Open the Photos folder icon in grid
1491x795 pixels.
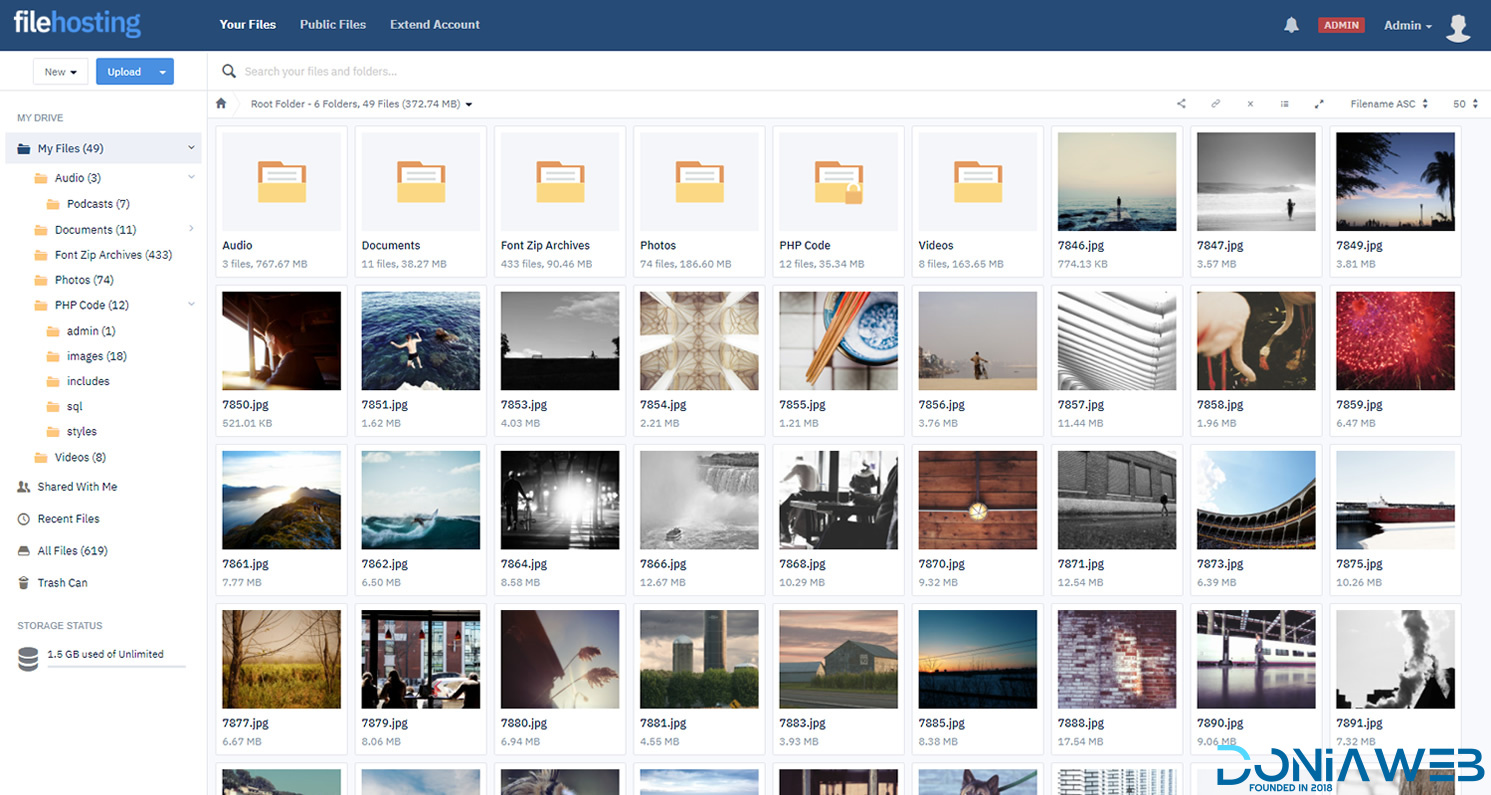699,182
